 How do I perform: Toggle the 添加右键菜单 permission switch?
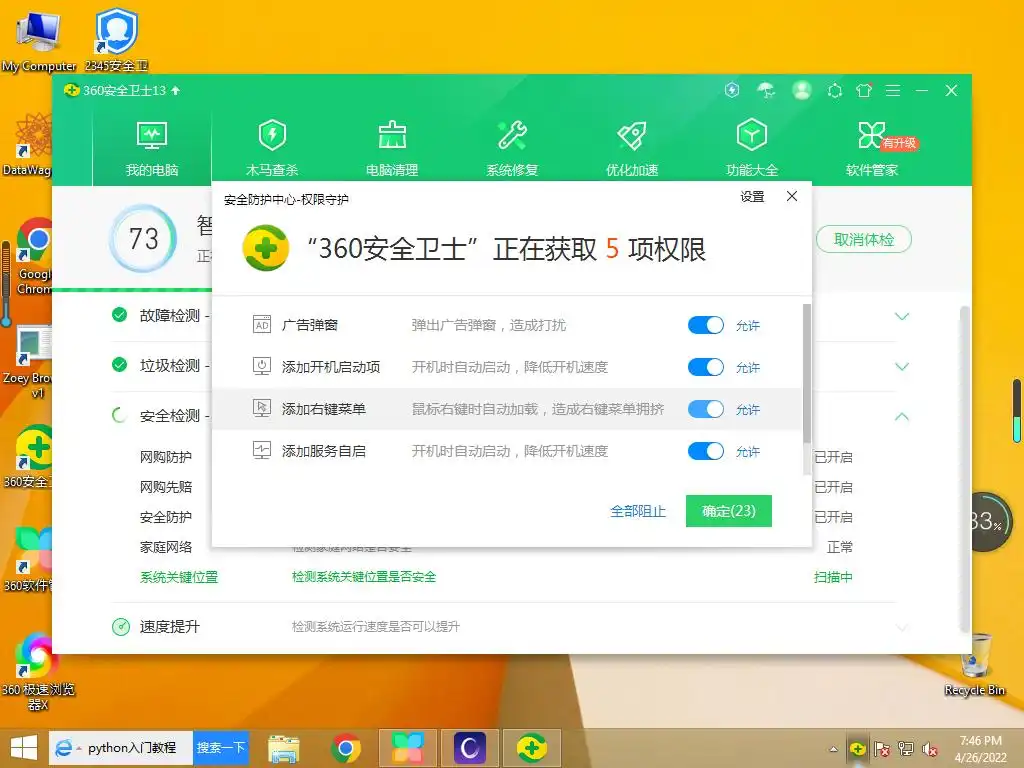coord(706,409)
